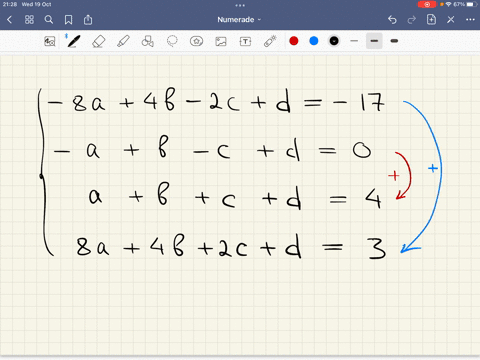
Task: Tap the battery status indicator
Action: tap(472, 4)
